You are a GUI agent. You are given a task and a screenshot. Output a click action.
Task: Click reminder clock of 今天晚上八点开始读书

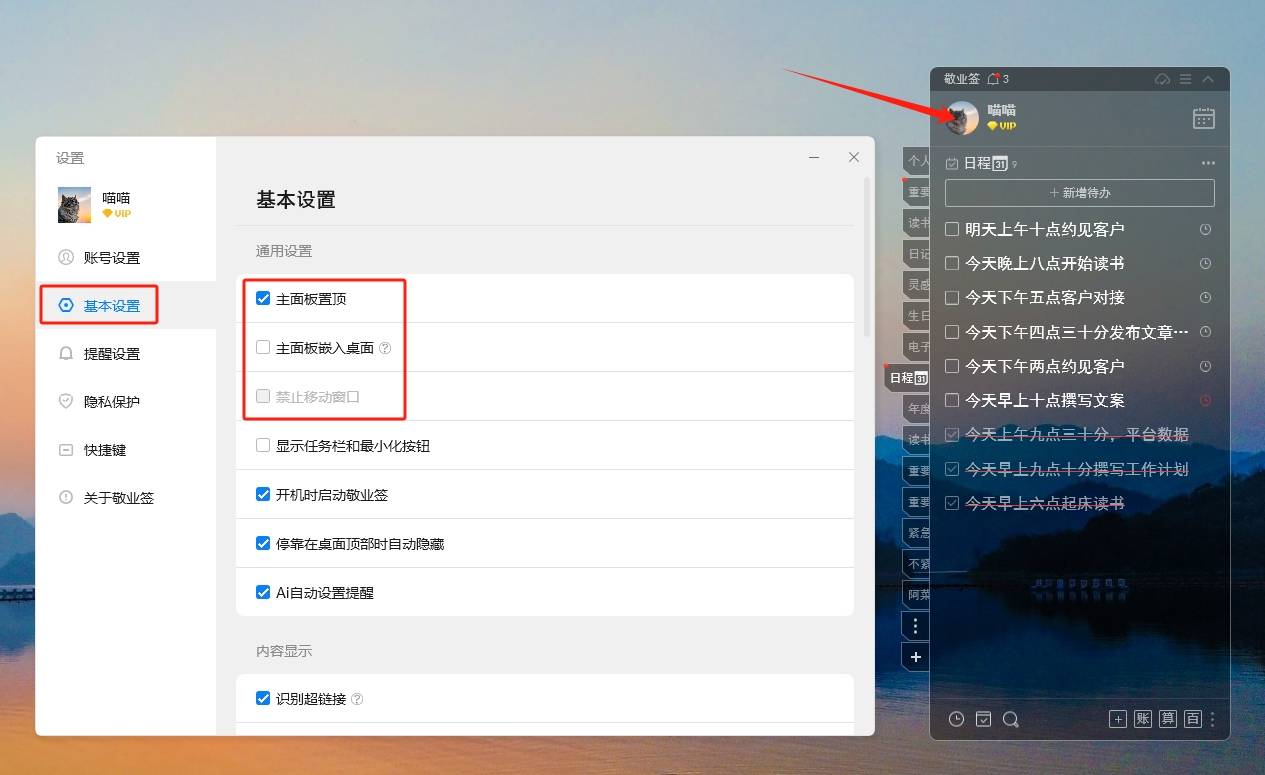[x=1205, y=263]
